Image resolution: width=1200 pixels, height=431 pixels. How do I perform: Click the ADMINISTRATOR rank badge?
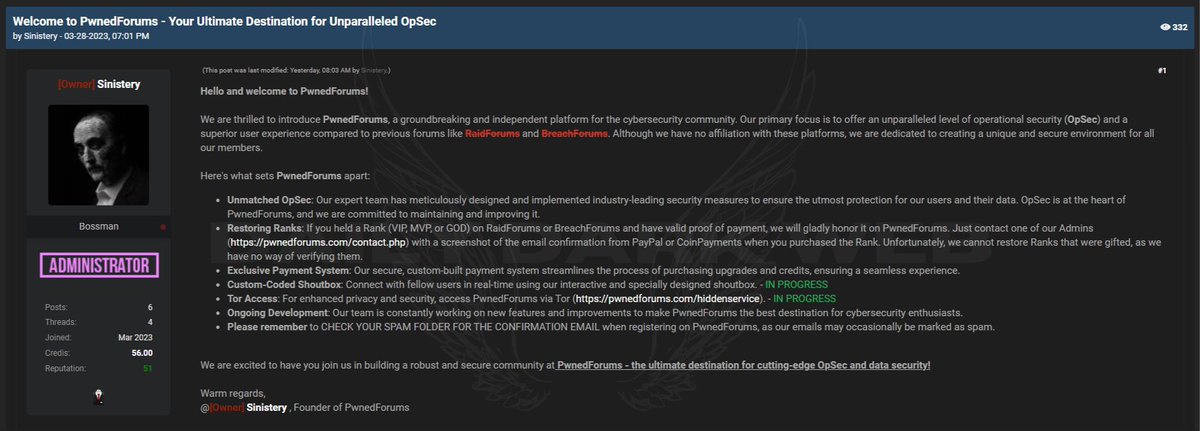click(x=99, y=266)
